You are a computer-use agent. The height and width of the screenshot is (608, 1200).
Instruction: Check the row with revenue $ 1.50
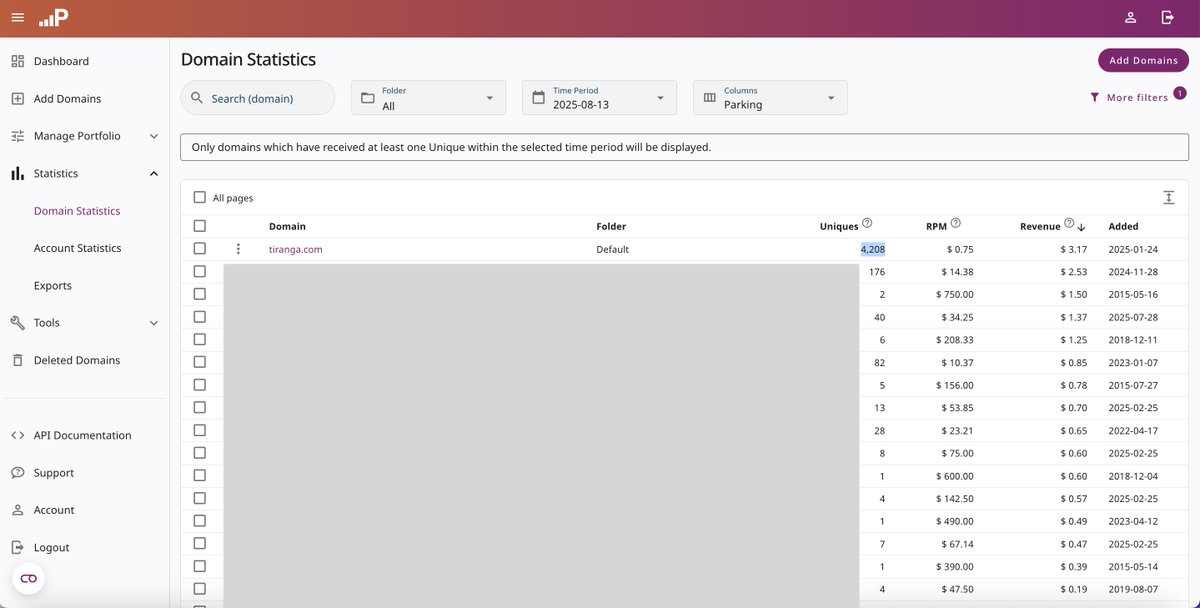coord(200,294)
